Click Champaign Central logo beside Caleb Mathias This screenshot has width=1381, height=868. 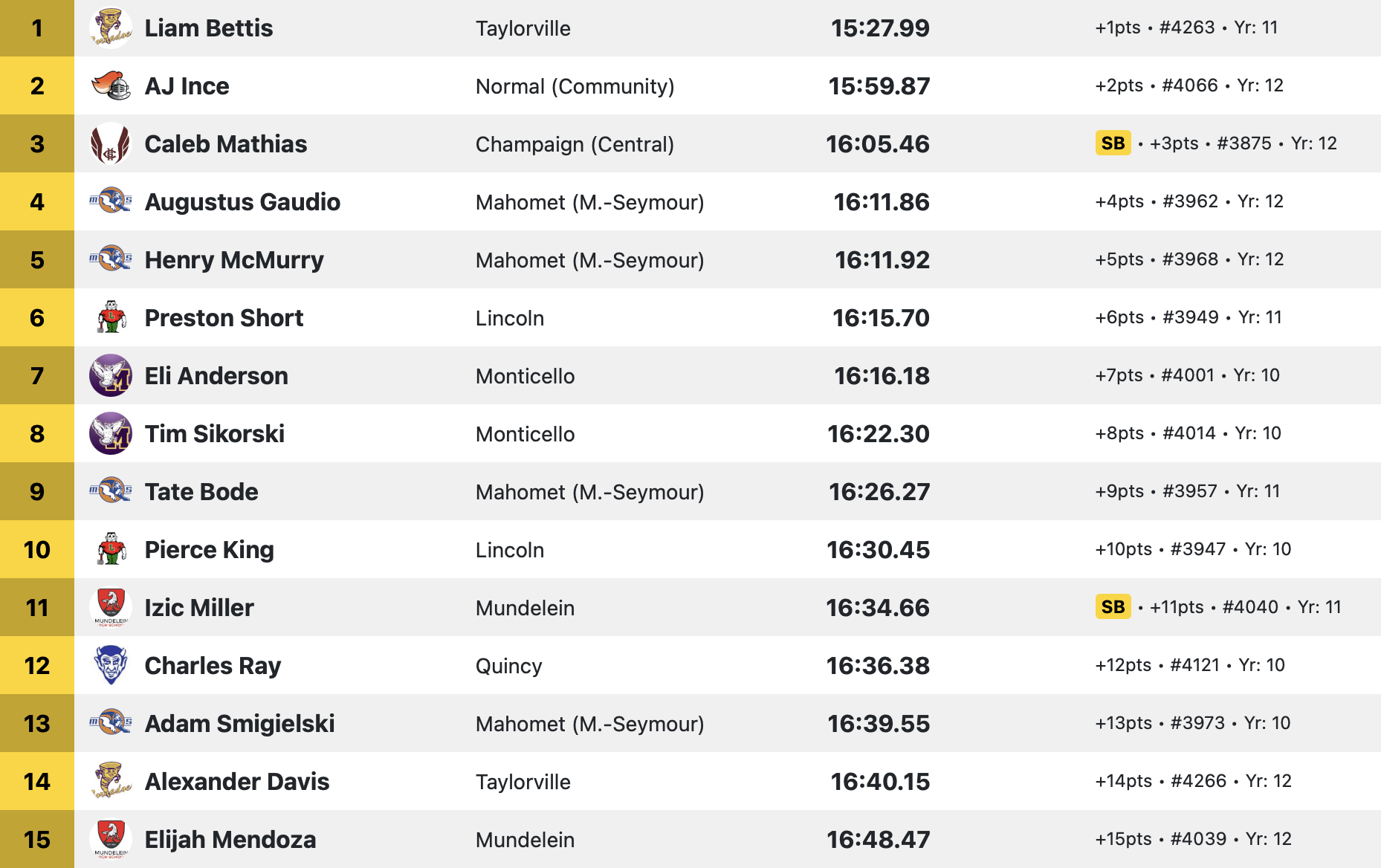(x=111, y=144)
